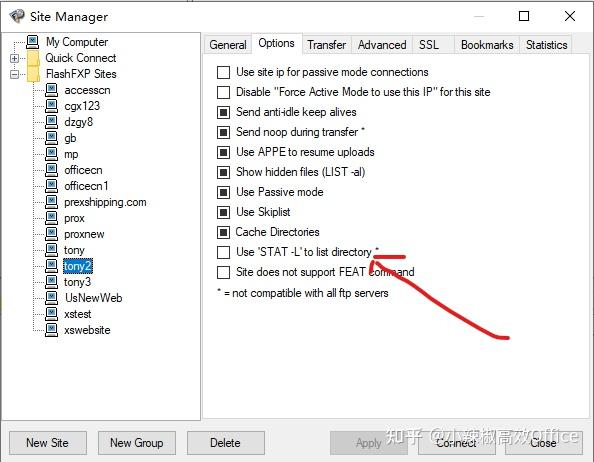The width and height of the screenshot is (594, 462).
Task: Collapse the FlashFXP Sites tree node
Action: (14, 74)
